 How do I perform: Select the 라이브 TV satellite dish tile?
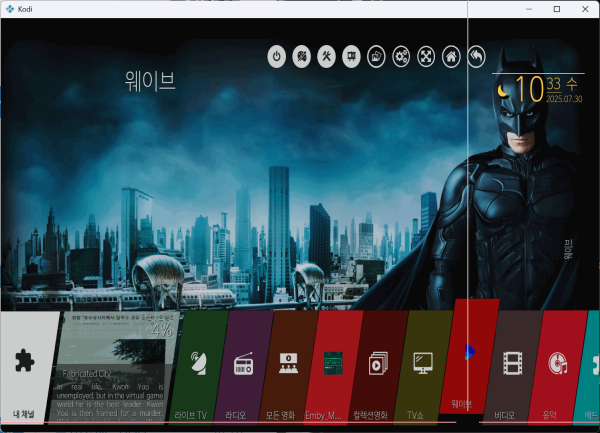[x=199, y=366]
